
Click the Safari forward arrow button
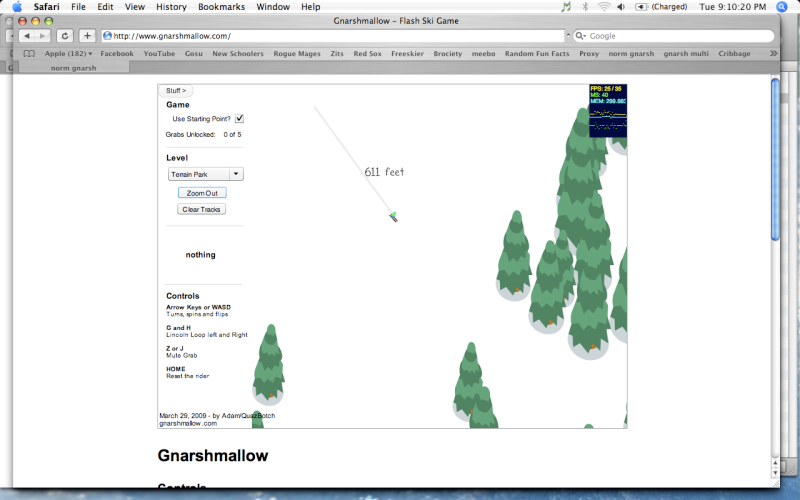44,36
